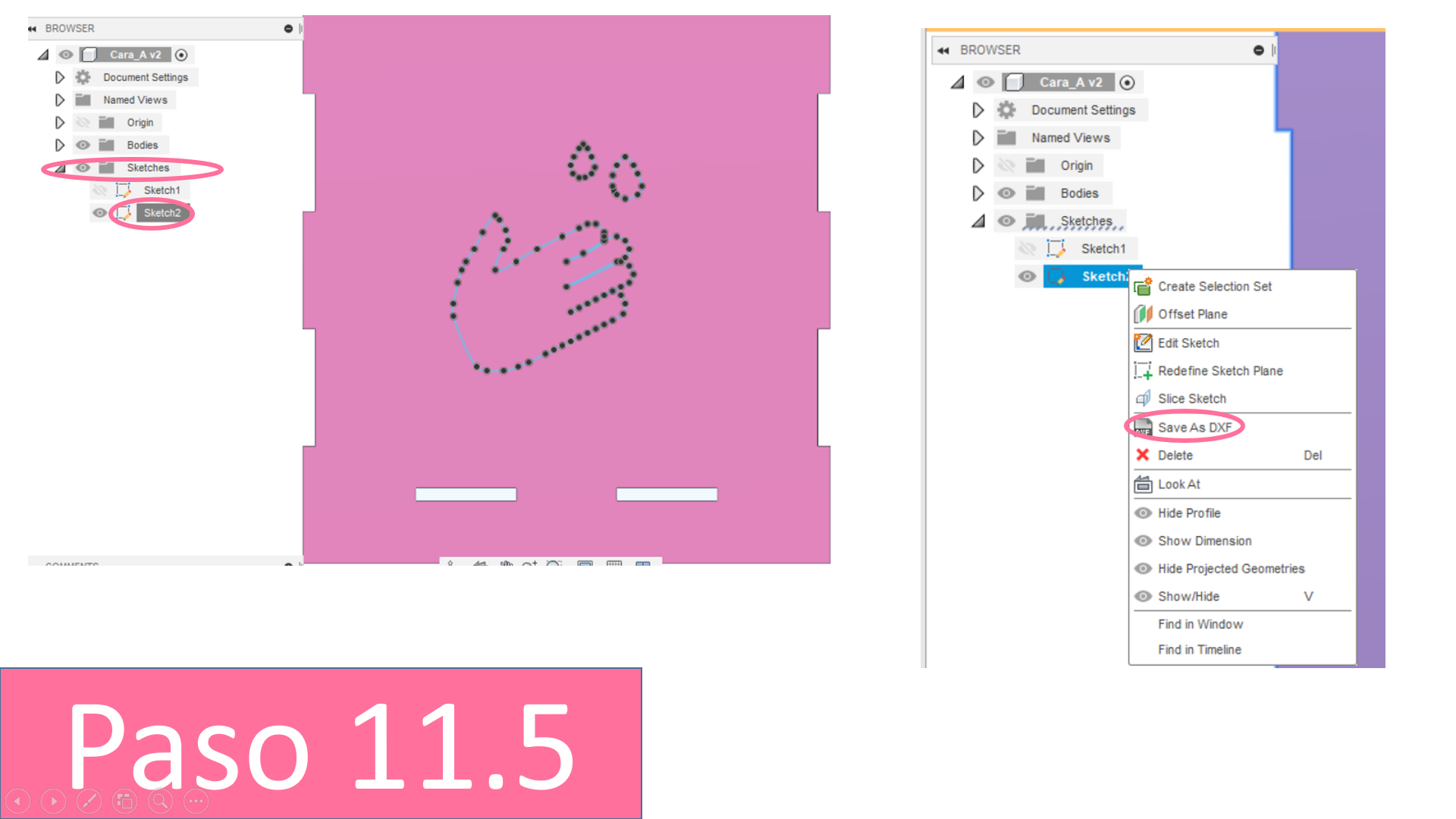The height and width of the screenshot is (819, 1456).
Task: Click Sketch2 sketch icon in left browser
Action: [x=123, y=213]
